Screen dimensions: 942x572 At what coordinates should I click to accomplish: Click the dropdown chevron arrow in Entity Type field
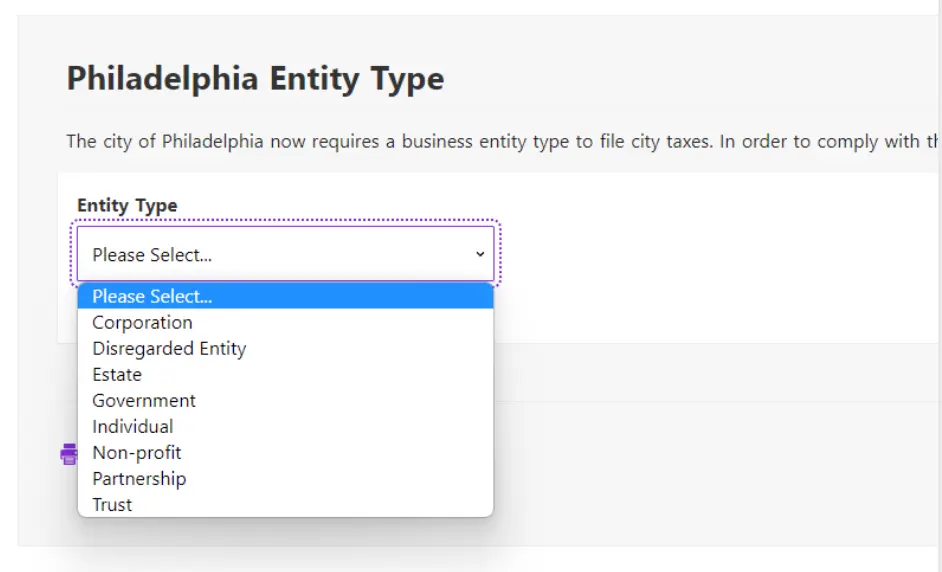[480, 254]
